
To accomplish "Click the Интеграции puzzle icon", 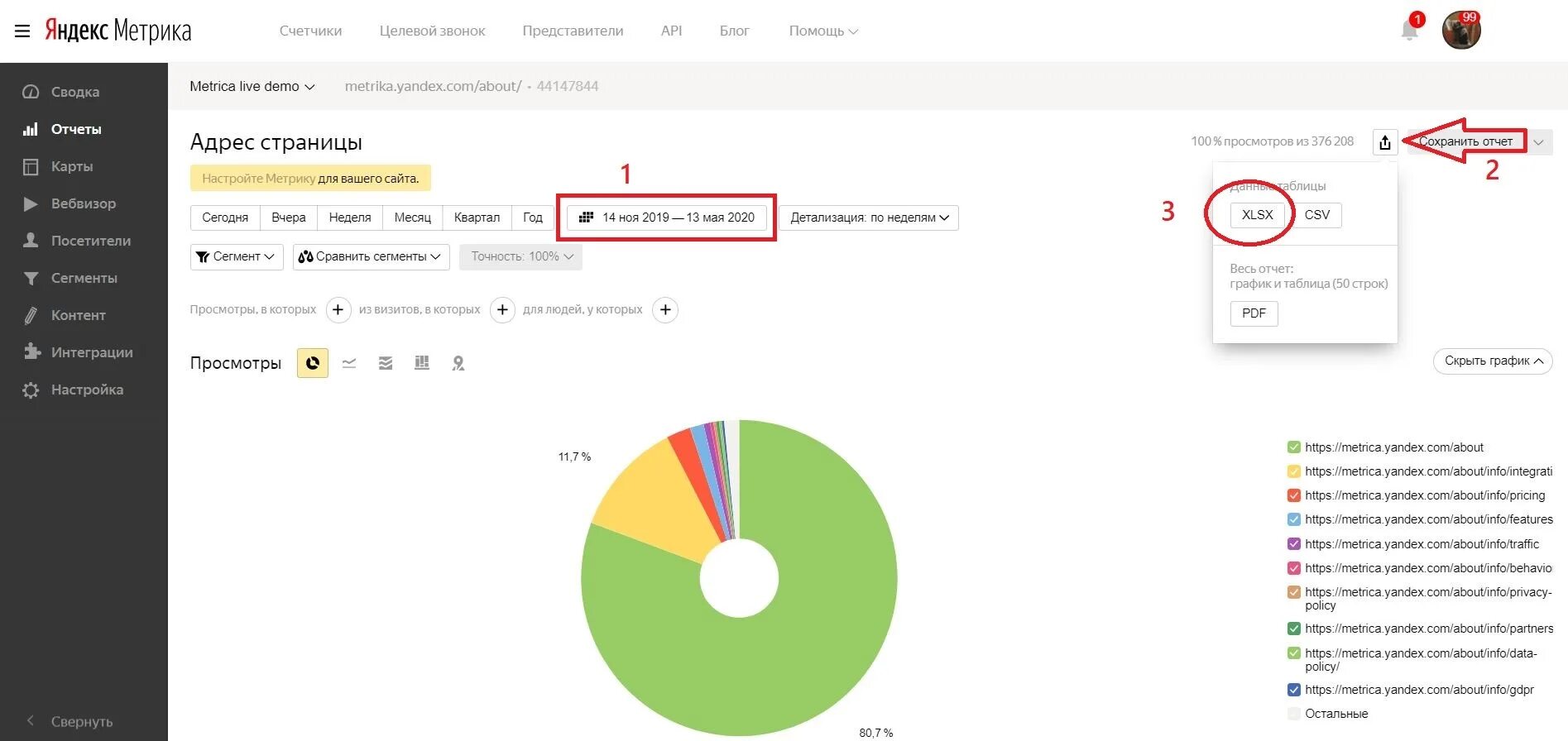I will (x=31, y=352).
